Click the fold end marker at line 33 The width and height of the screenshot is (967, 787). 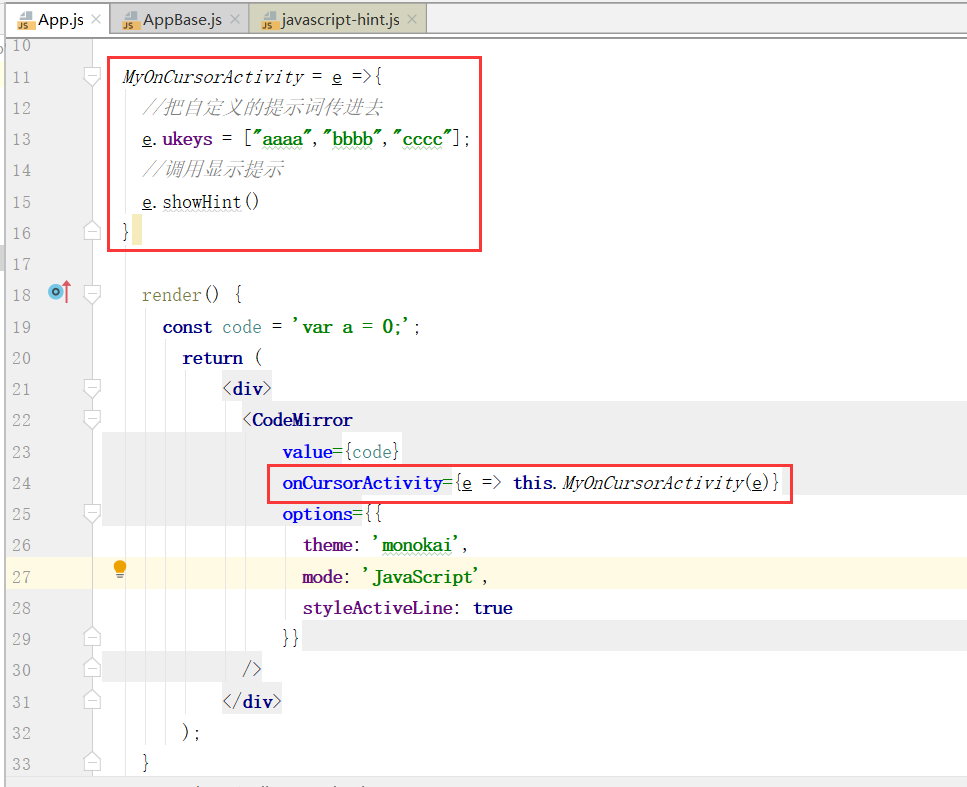tap(92, 762)
